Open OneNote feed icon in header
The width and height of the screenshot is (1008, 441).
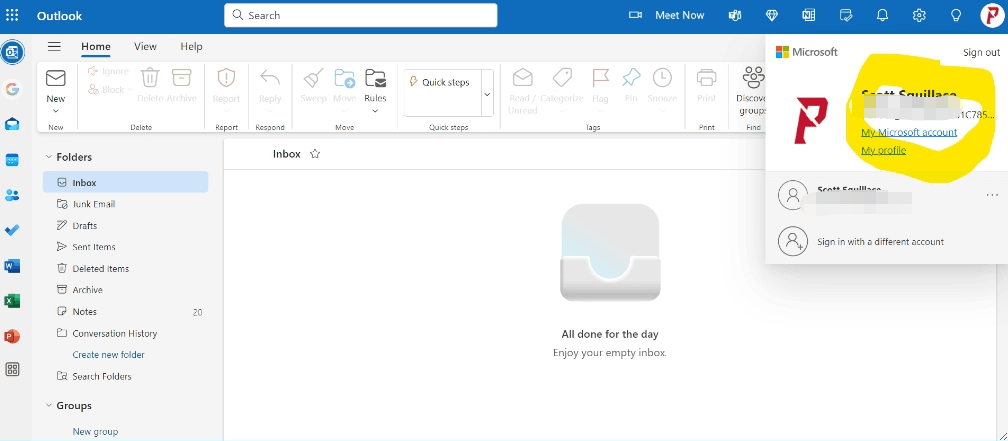(809, 15)
